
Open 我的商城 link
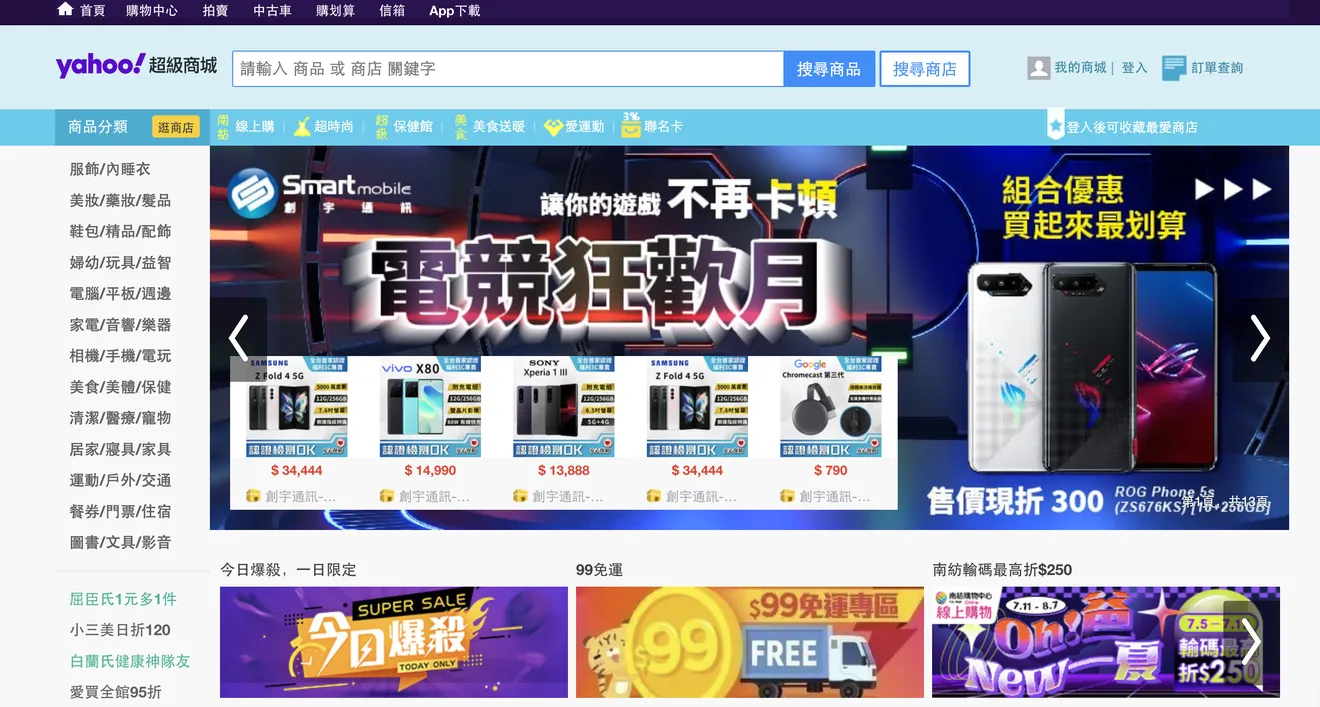pyautogui.click(x=1080, y=68)
